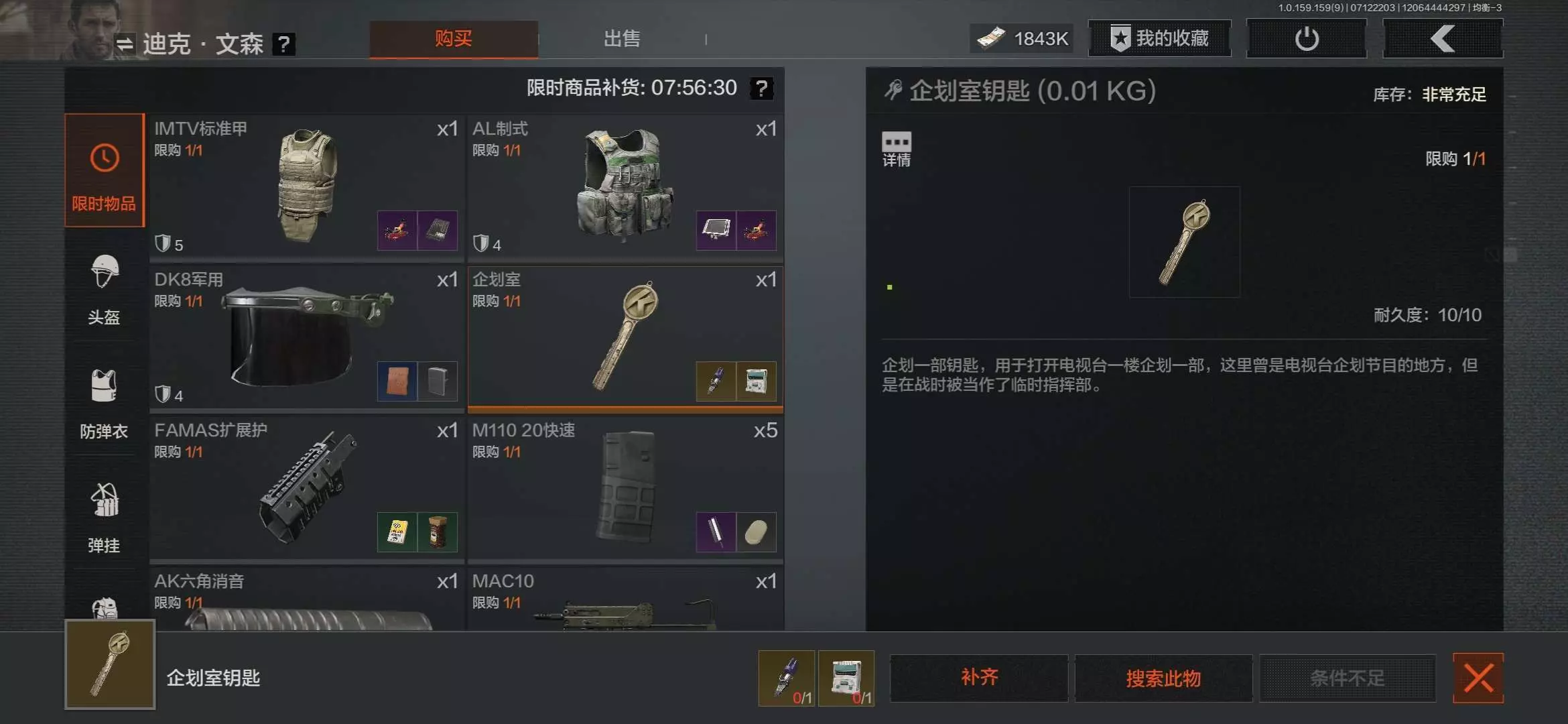Click the 搜索此物 search button

pyautogui.click(x=1163, y=678)
